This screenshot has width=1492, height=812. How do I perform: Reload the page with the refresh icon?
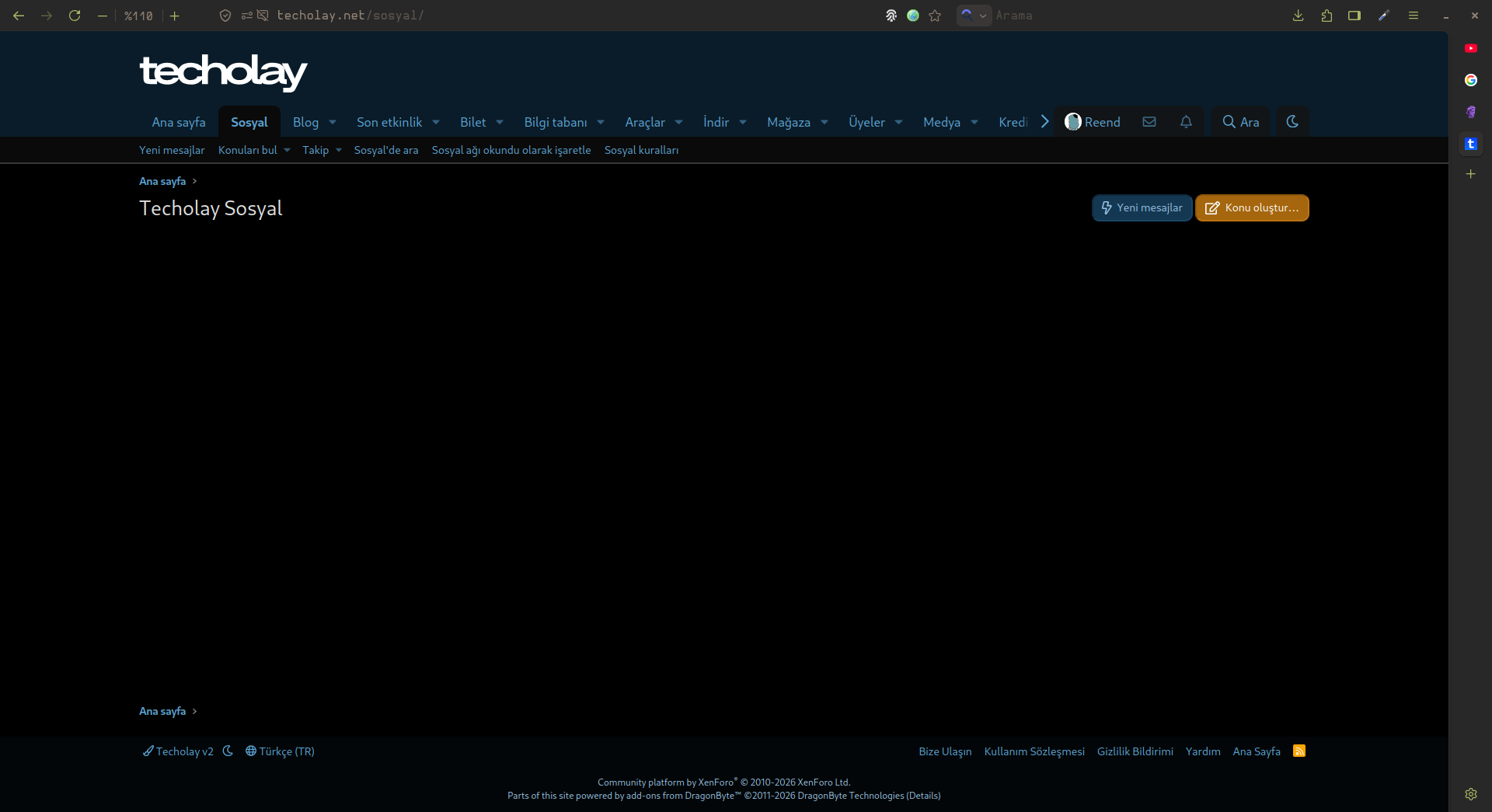click(x=75, y=16)
